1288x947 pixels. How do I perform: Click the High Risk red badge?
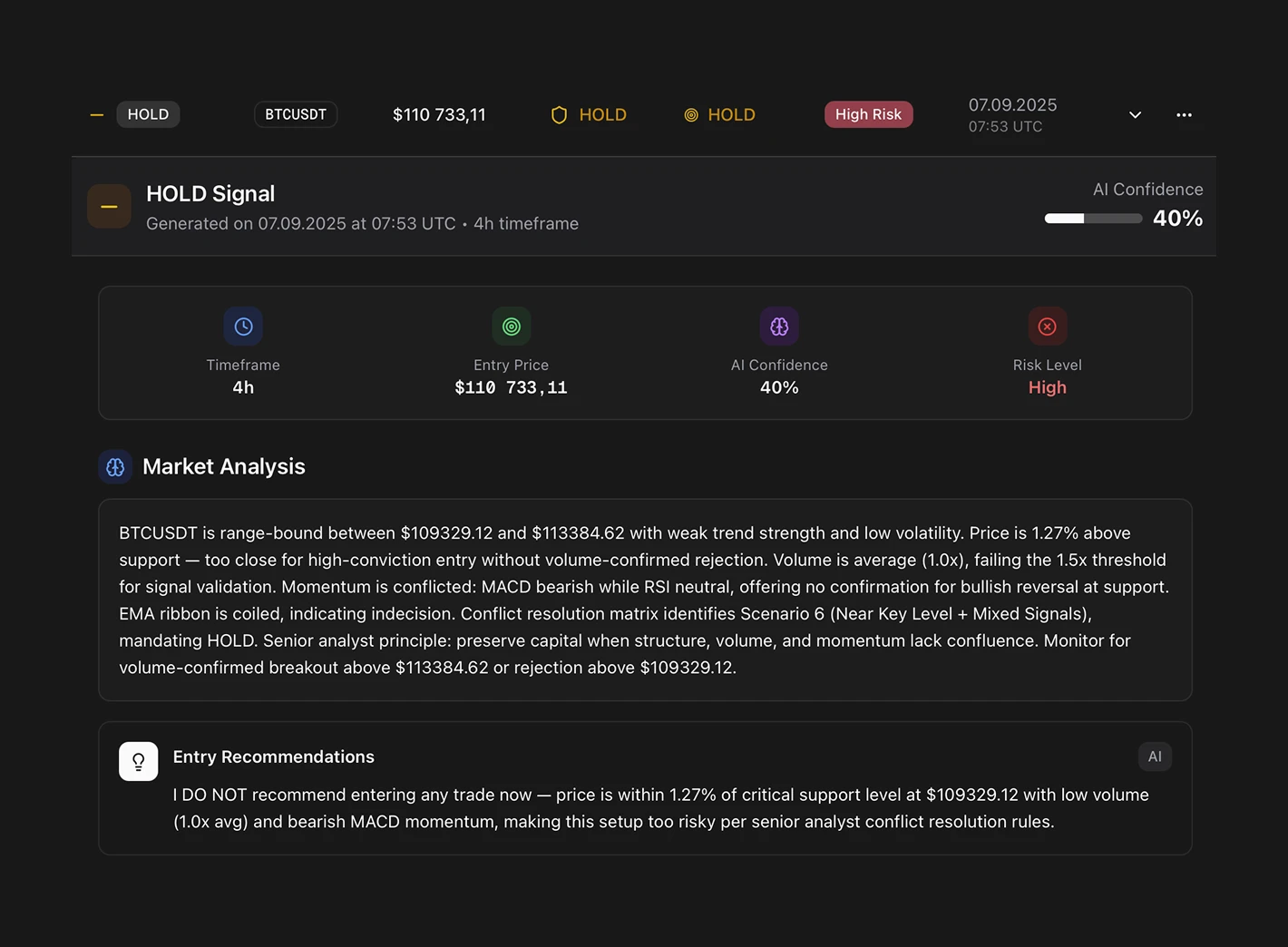click(x=868, y=114)
